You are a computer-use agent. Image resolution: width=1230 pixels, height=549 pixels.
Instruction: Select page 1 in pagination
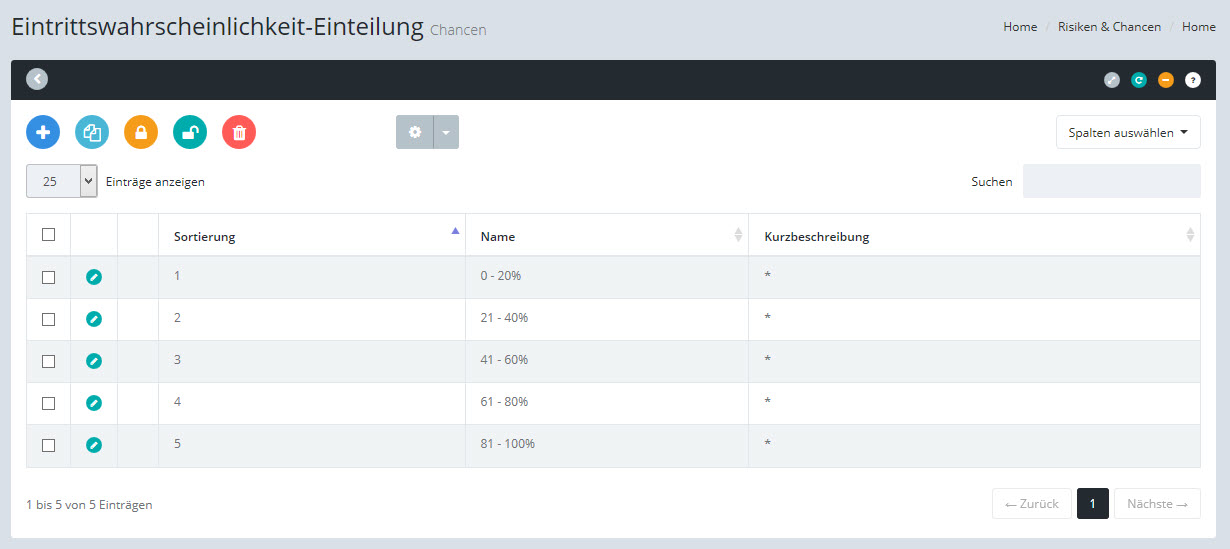(1092, 504)
